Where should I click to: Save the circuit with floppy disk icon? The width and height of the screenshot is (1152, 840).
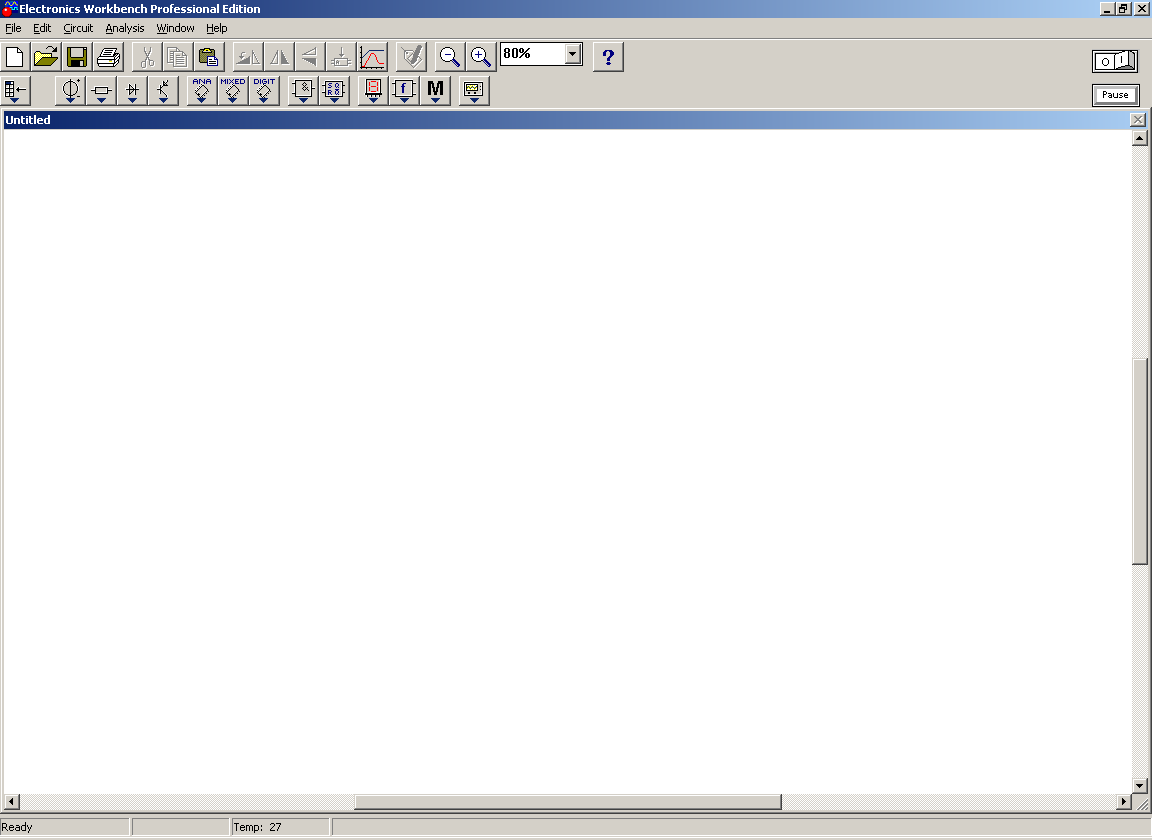(76, 57)
